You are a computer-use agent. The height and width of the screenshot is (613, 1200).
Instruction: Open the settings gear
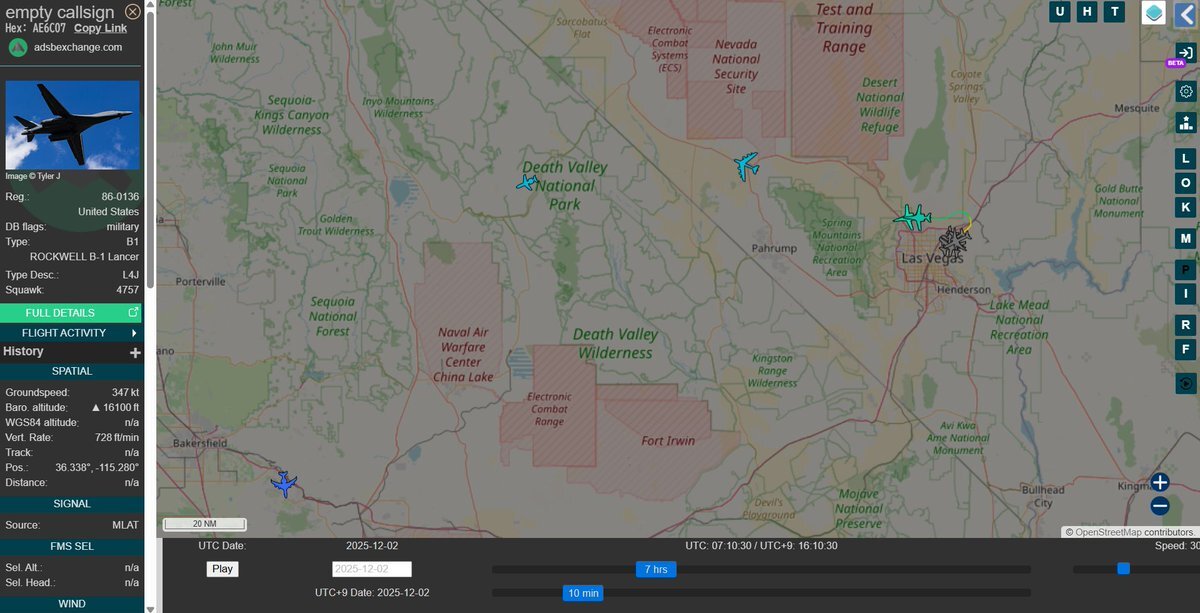coord(1186,90)
